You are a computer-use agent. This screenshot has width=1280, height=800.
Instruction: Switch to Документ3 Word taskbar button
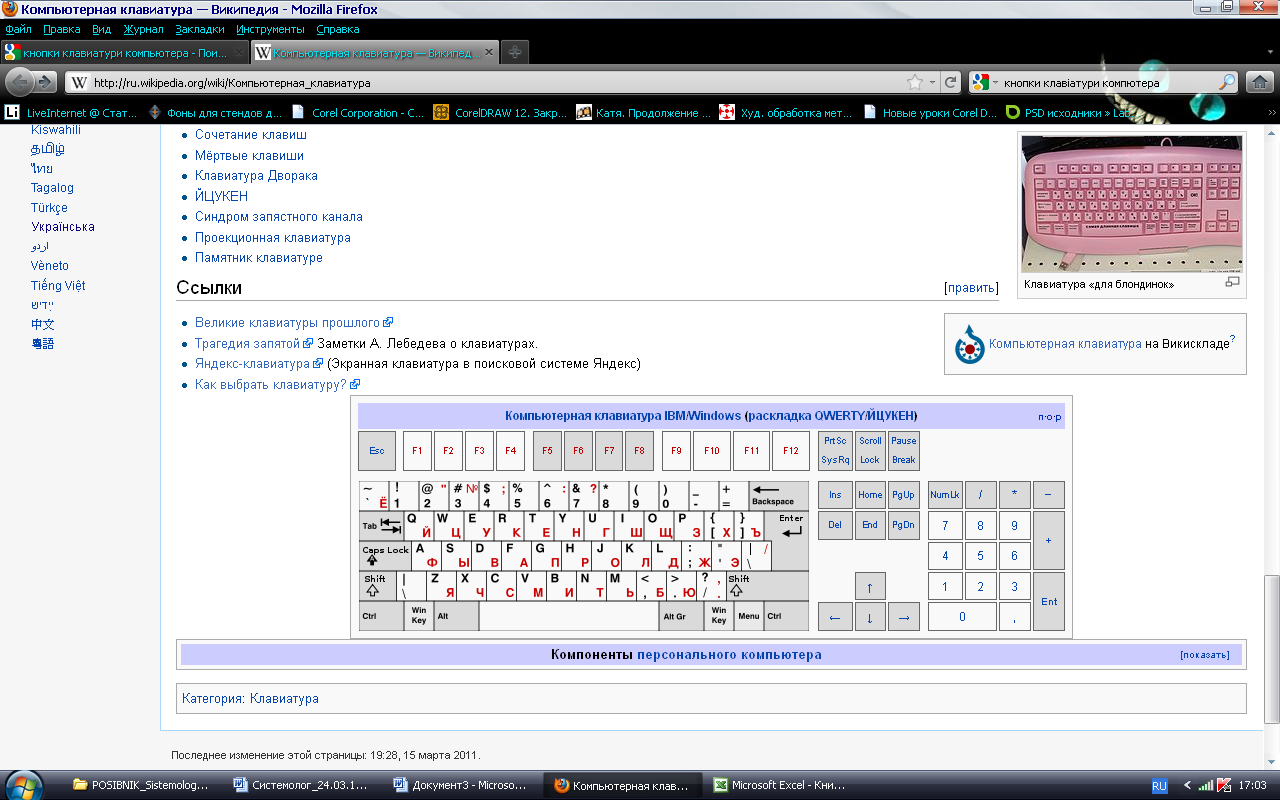(462, 785)
